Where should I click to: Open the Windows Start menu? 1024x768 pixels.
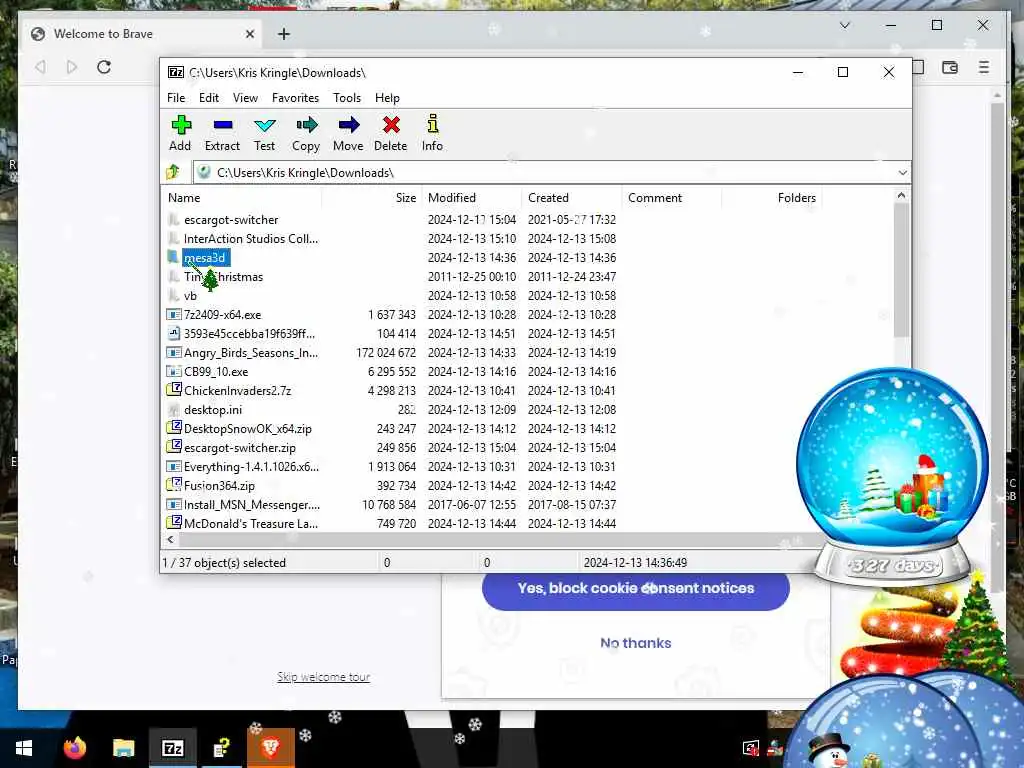24,748
